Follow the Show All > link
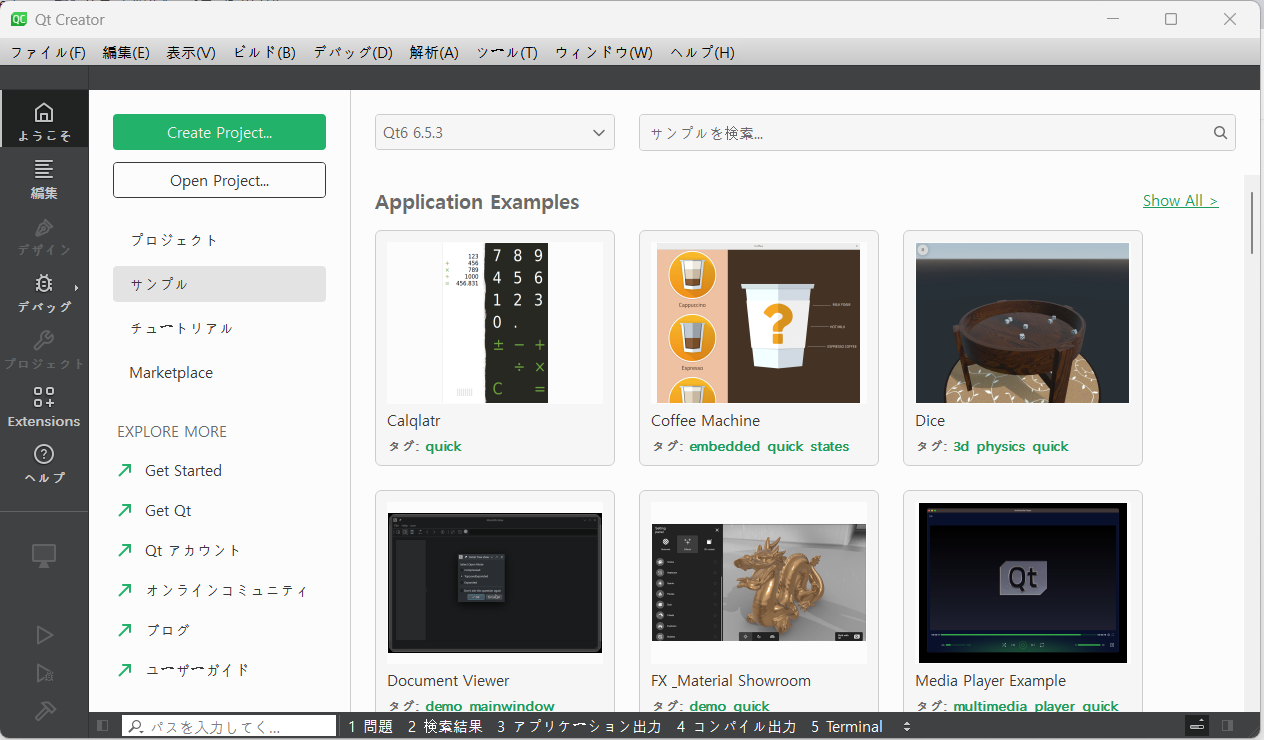The width and height of the screenshot is (1264, 740). tap(1180, 201)
